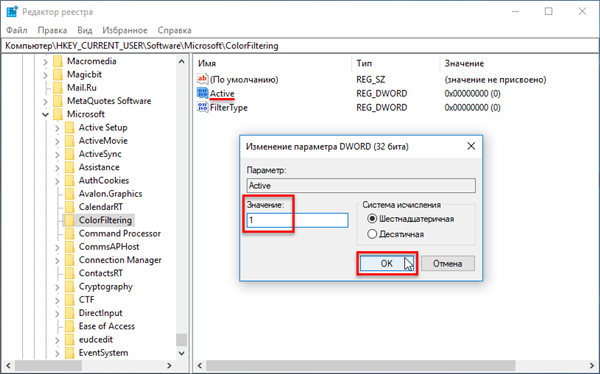Click the Mail.Ru folder icon
Screen dimensions: 600x374
(58, 88)
